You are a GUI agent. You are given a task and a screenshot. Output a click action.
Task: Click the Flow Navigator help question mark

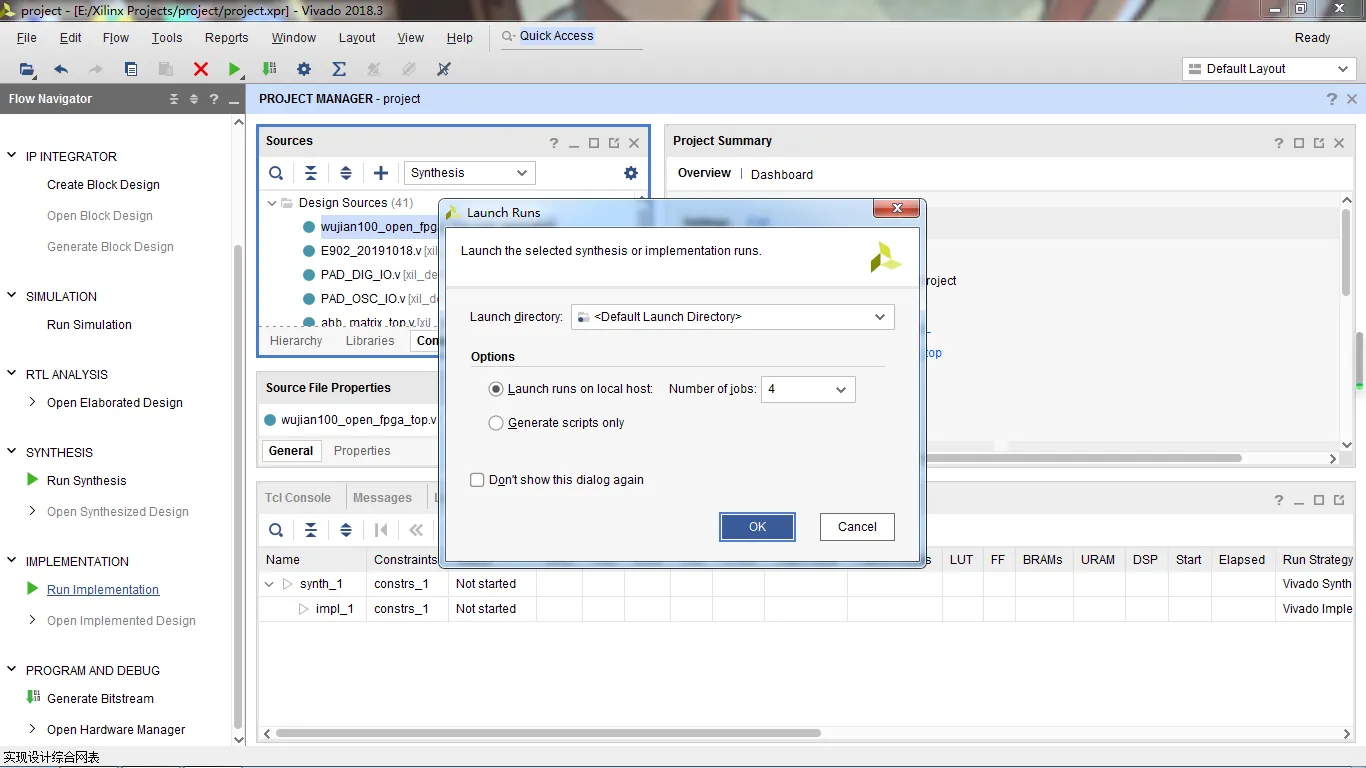(x=214, y=99)
